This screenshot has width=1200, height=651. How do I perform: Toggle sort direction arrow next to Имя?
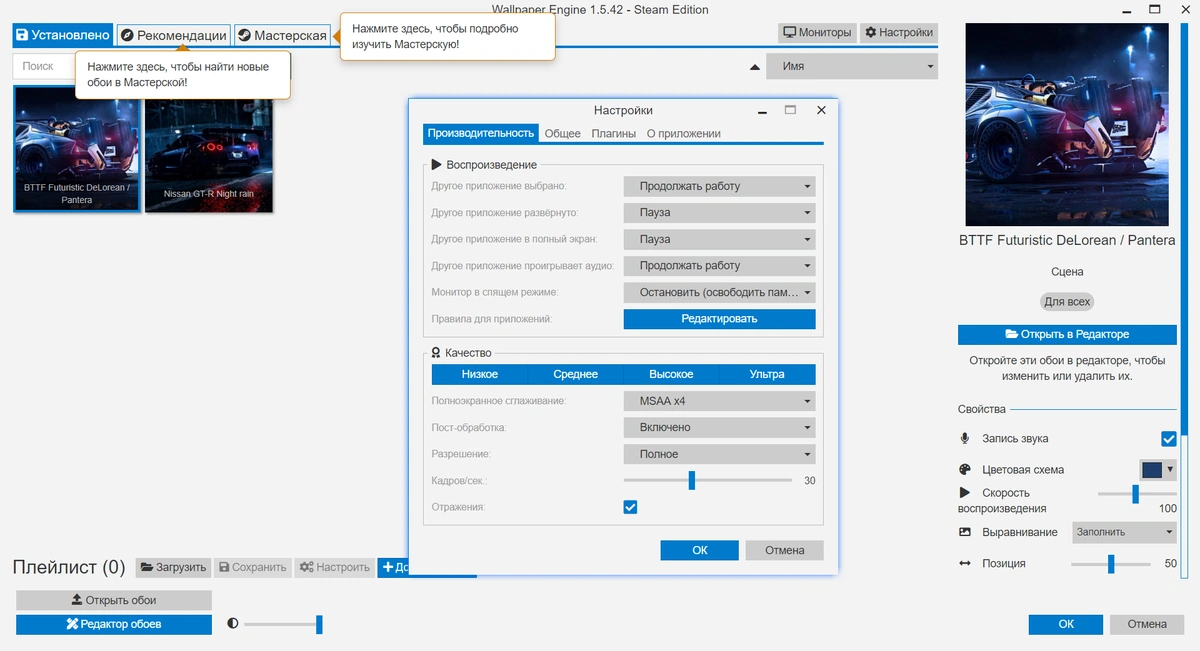pyautogui.click(x=755, y=67)
